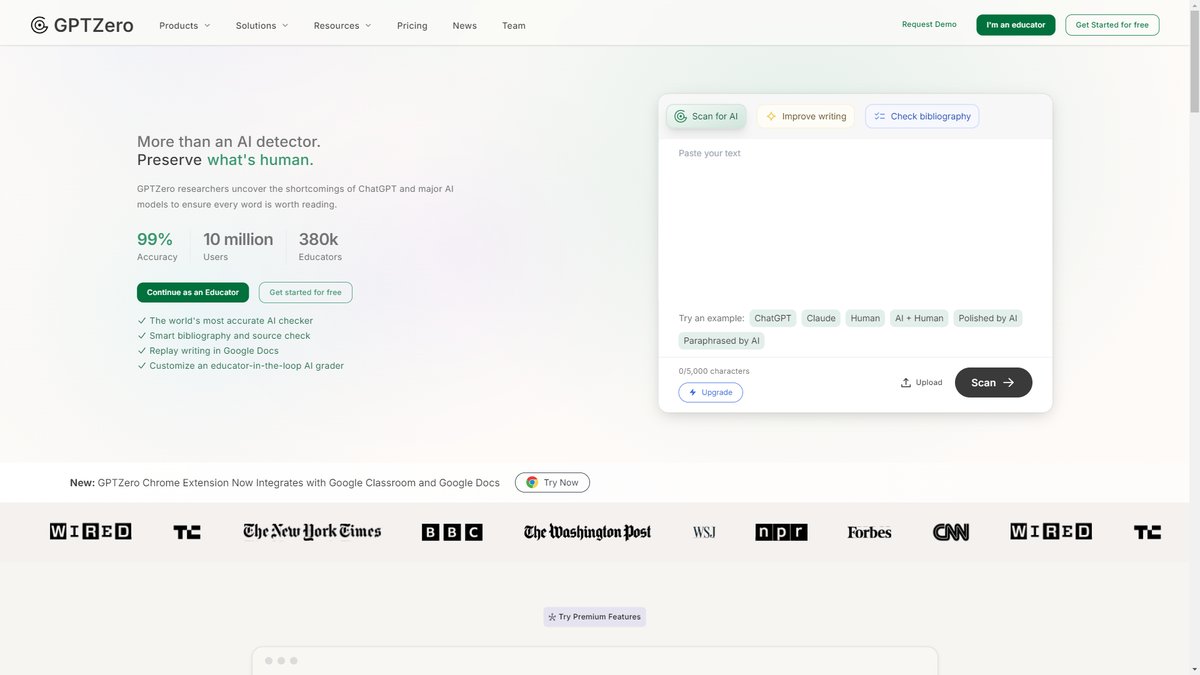Viewport: 1200px width, 675px height.
Task: Open the Team page
Action: pyautogui.click(x=514, y=26)
